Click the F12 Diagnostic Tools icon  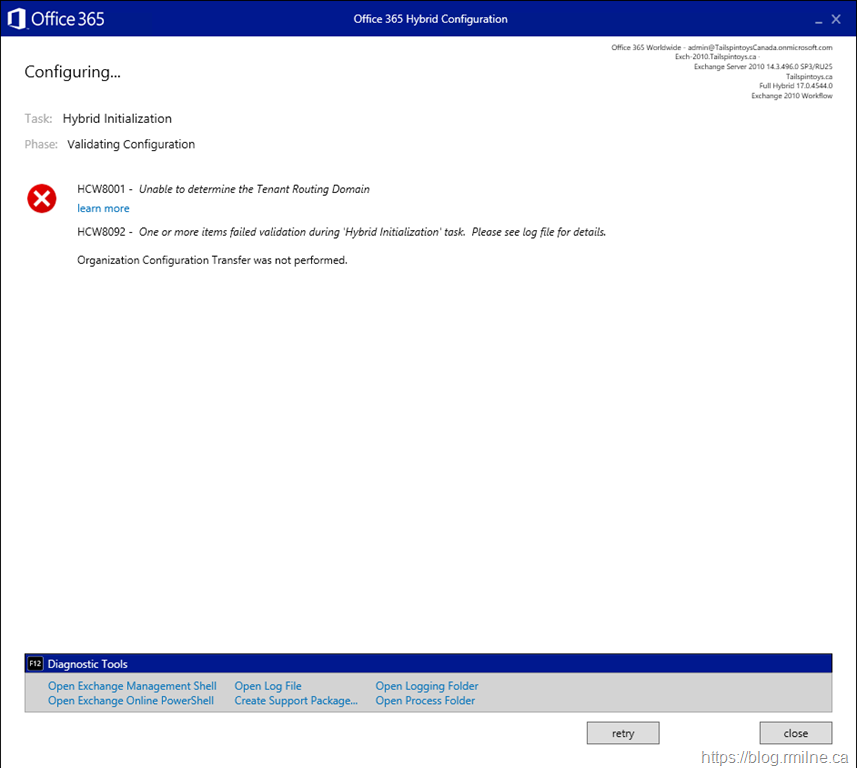pyautogui.click(x=35, y=664)
